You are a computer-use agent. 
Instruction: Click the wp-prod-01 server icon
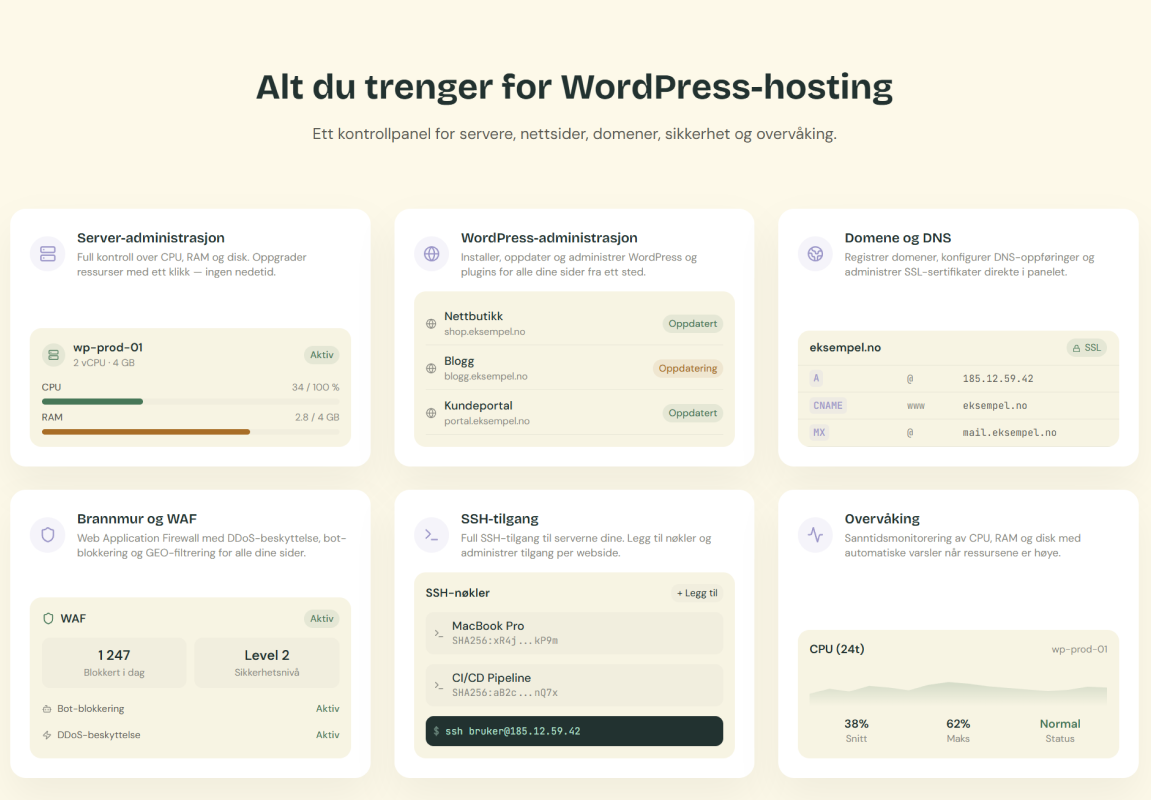click(x=53, y=354)
